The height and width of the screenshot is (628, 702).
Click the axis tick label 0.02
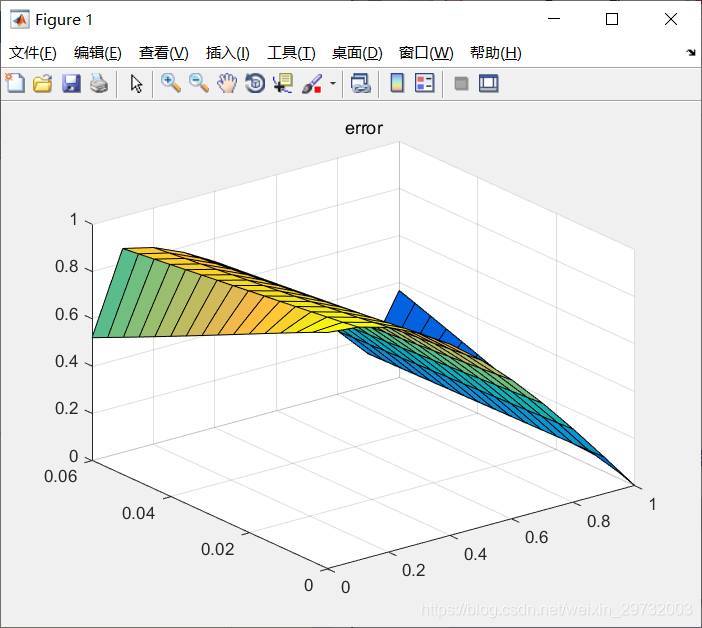click(218, 549)
